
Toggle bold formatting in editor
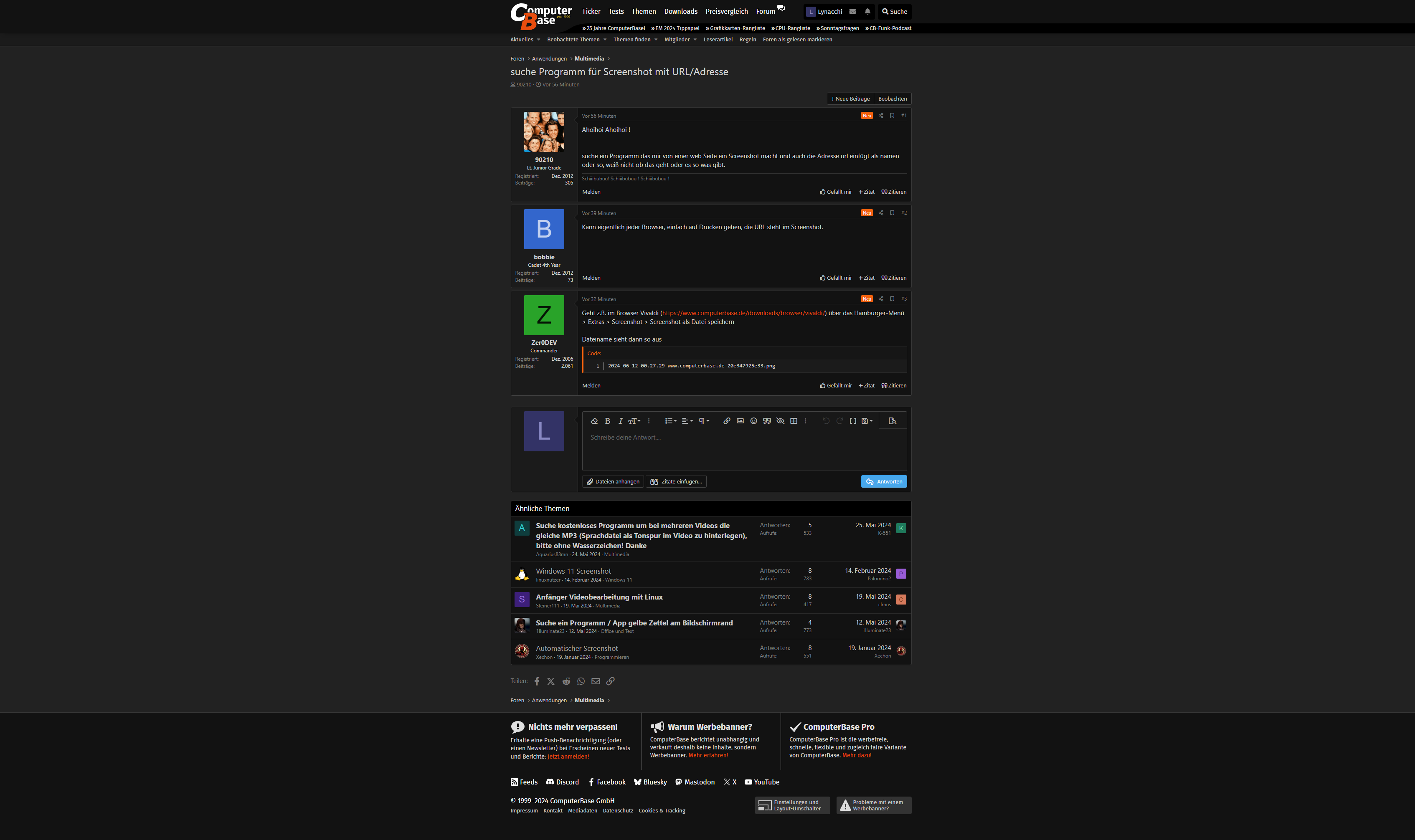[608, 420]
